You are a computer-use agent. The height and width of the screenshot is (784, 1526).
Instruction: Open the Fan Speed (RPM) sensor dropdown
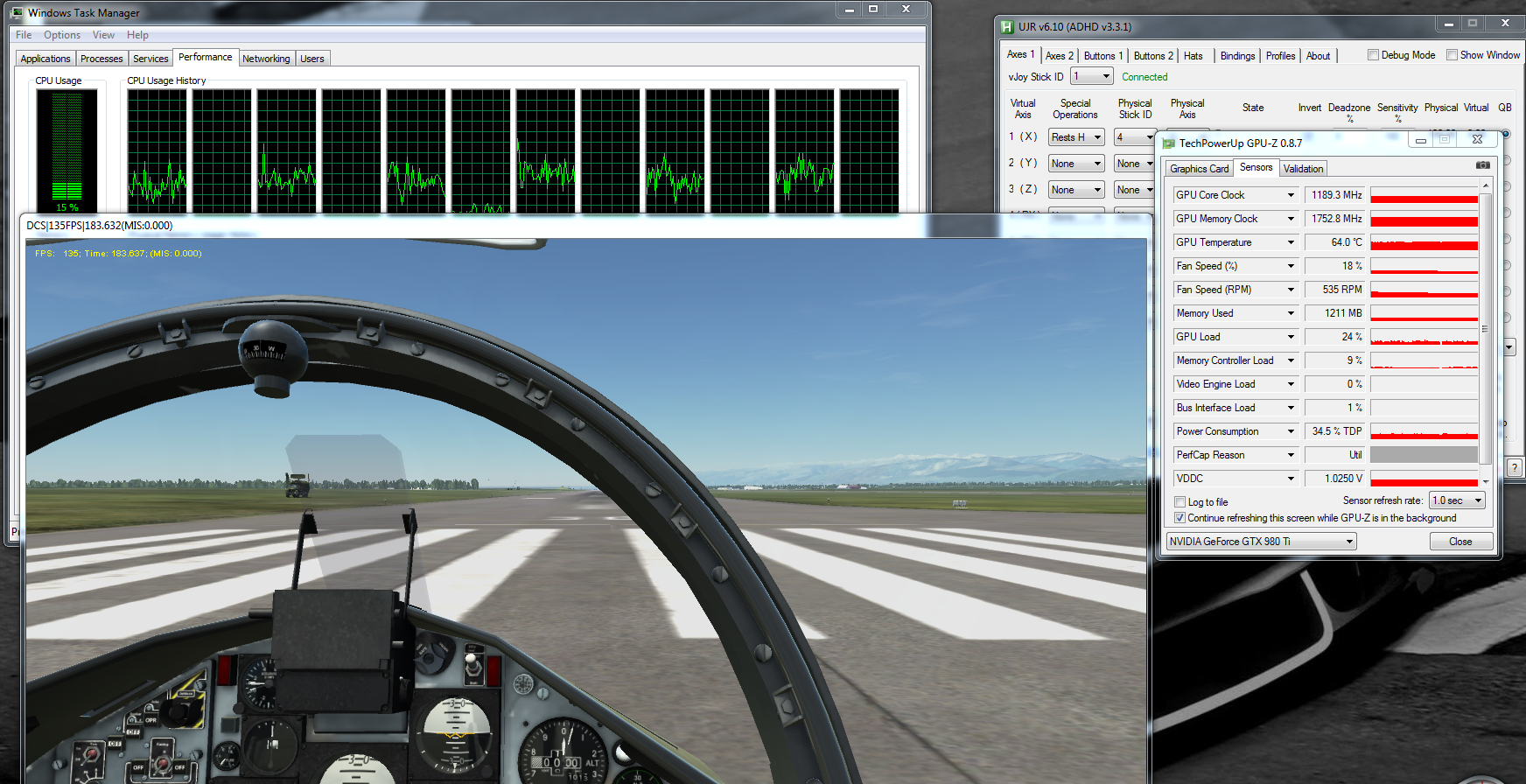pyautogui.click(x=1291, y=290)
